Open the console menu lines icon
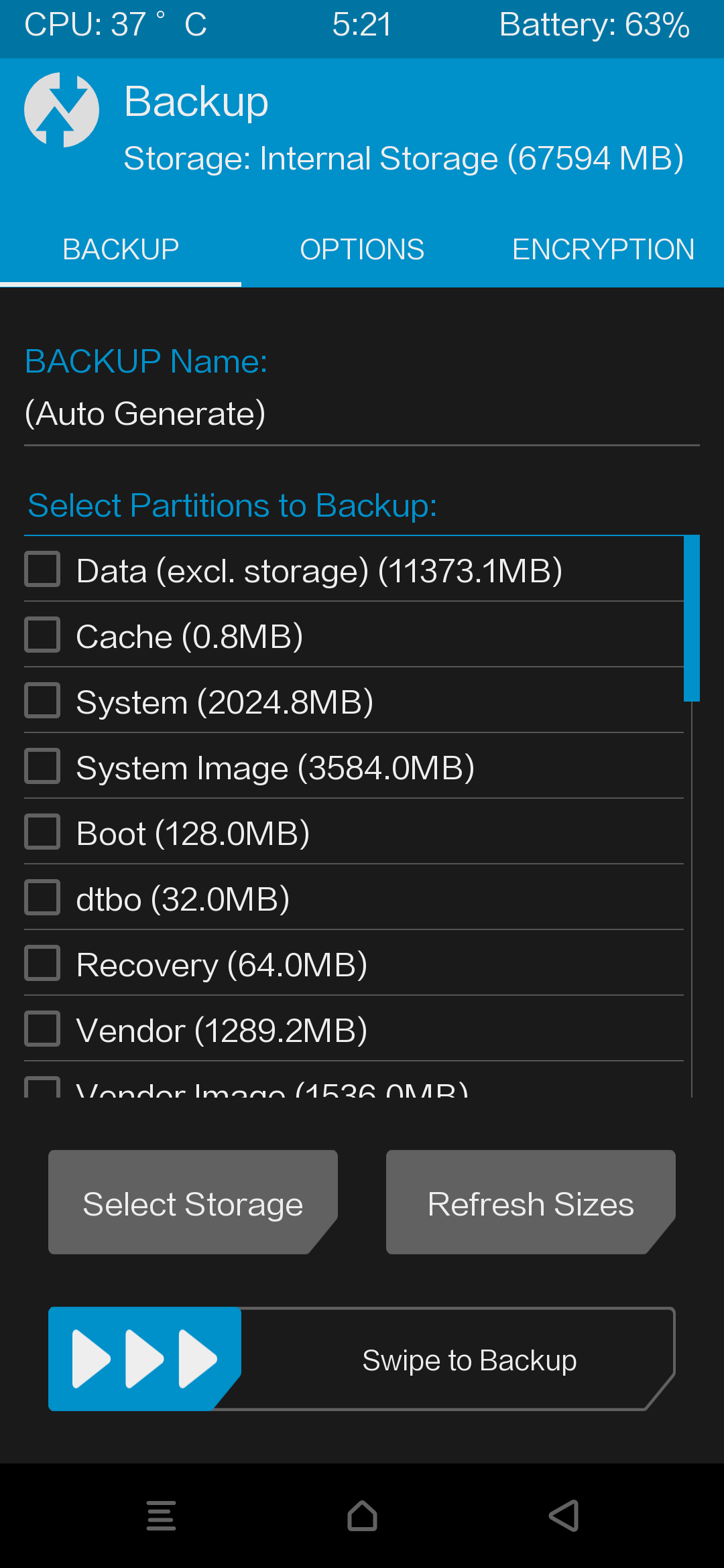724x1568 pixels. 161,1516
